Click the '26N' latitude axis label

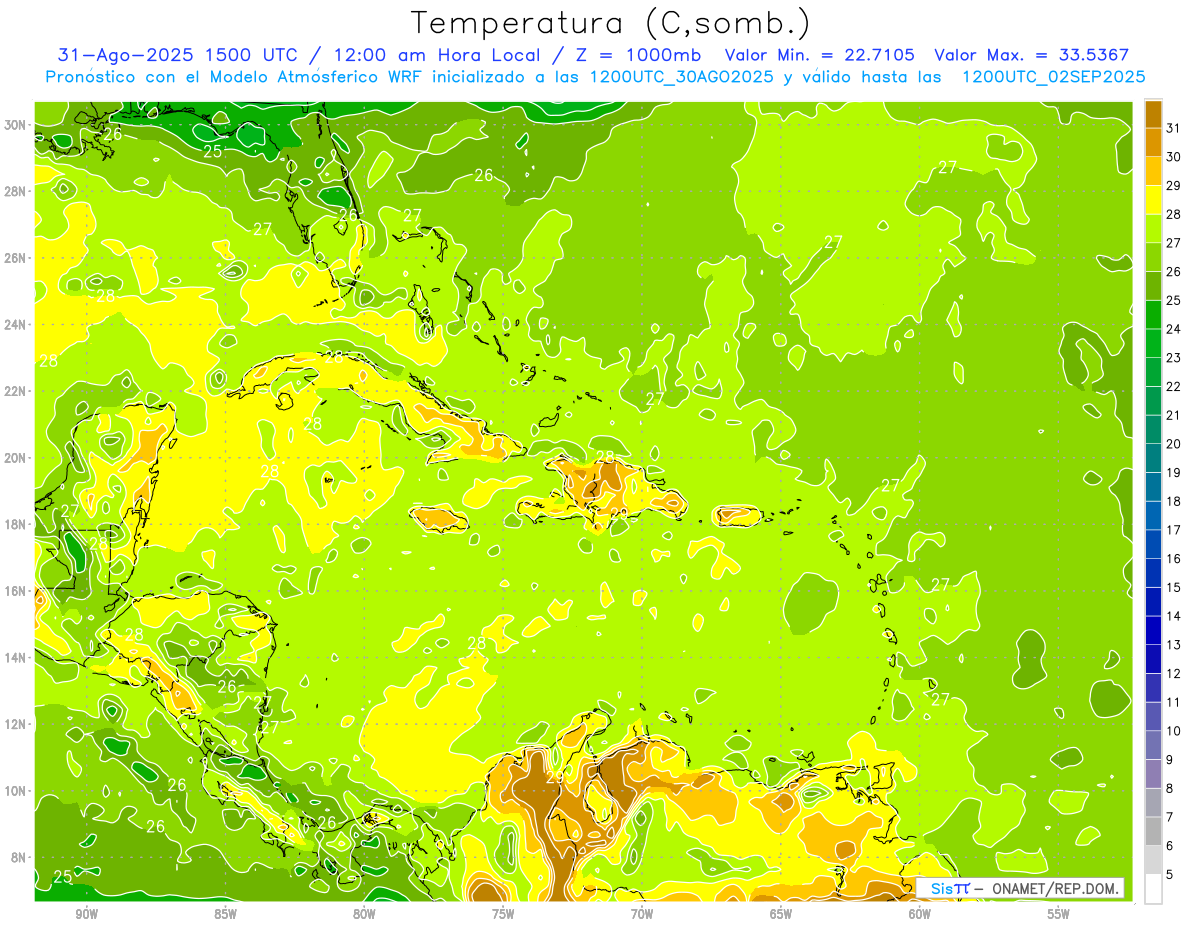15,258
